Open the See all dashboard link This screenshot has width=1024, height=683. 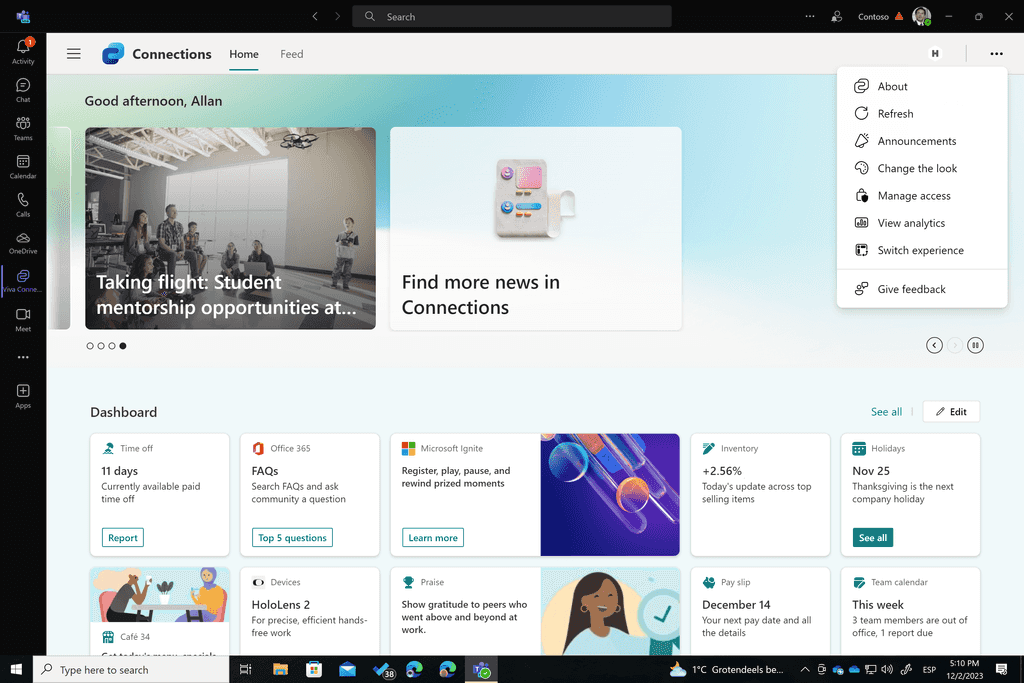(886, 412)
